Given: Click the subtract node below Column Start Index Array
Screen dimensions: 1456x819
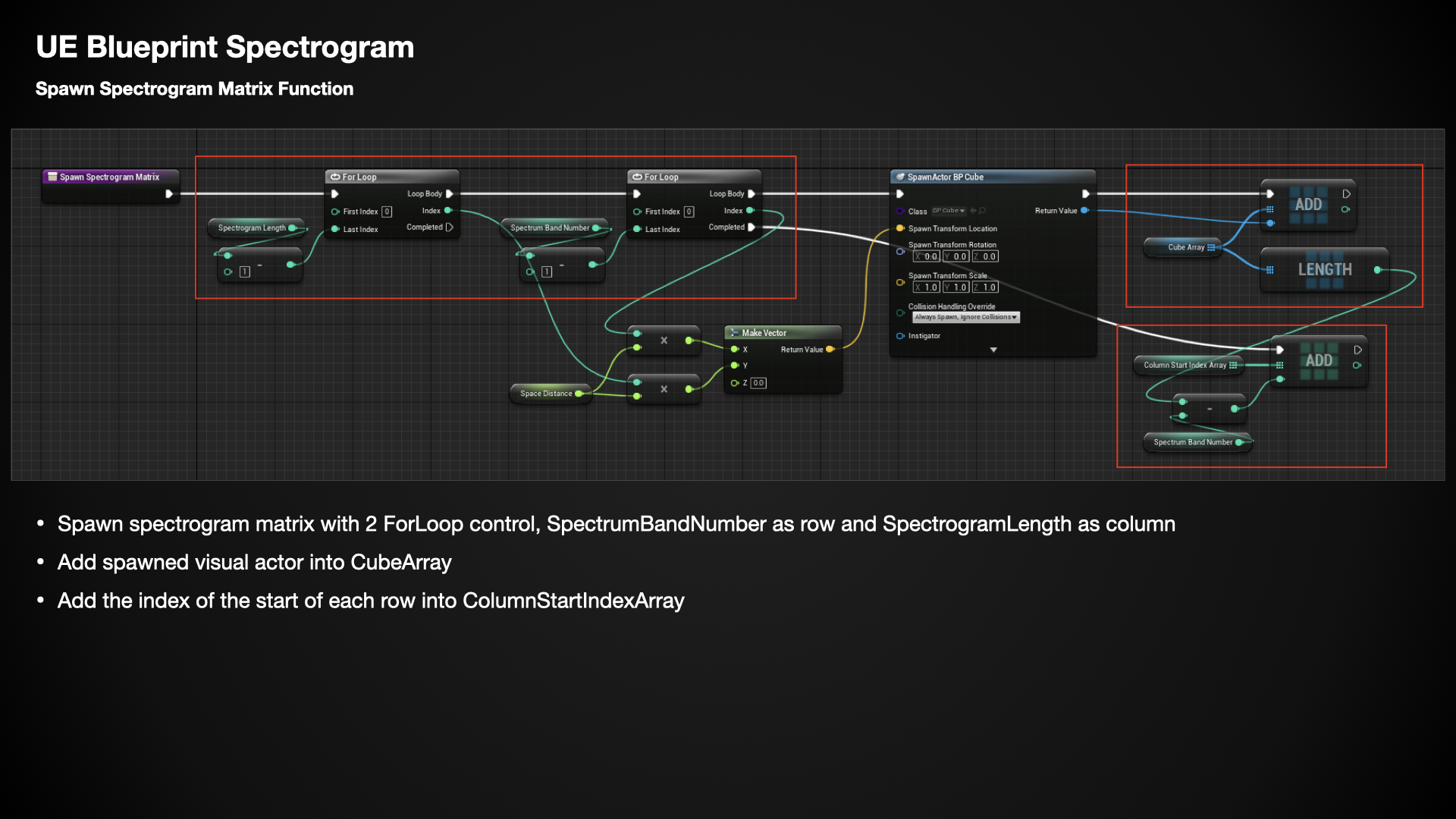Looking at the screenshot, I should (1209, 409).
